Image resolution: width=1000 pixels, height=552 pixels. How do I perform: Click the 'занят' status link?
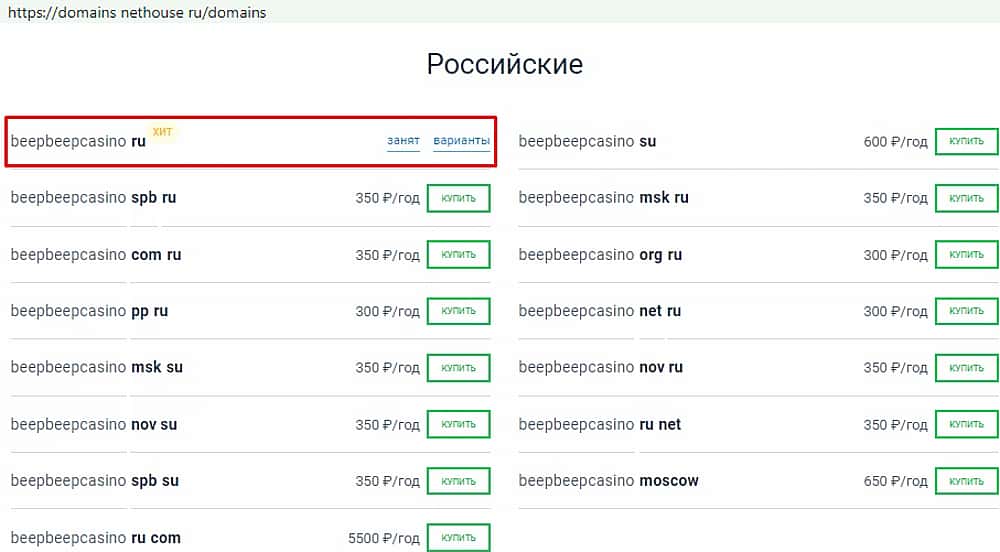click(403, 141)
